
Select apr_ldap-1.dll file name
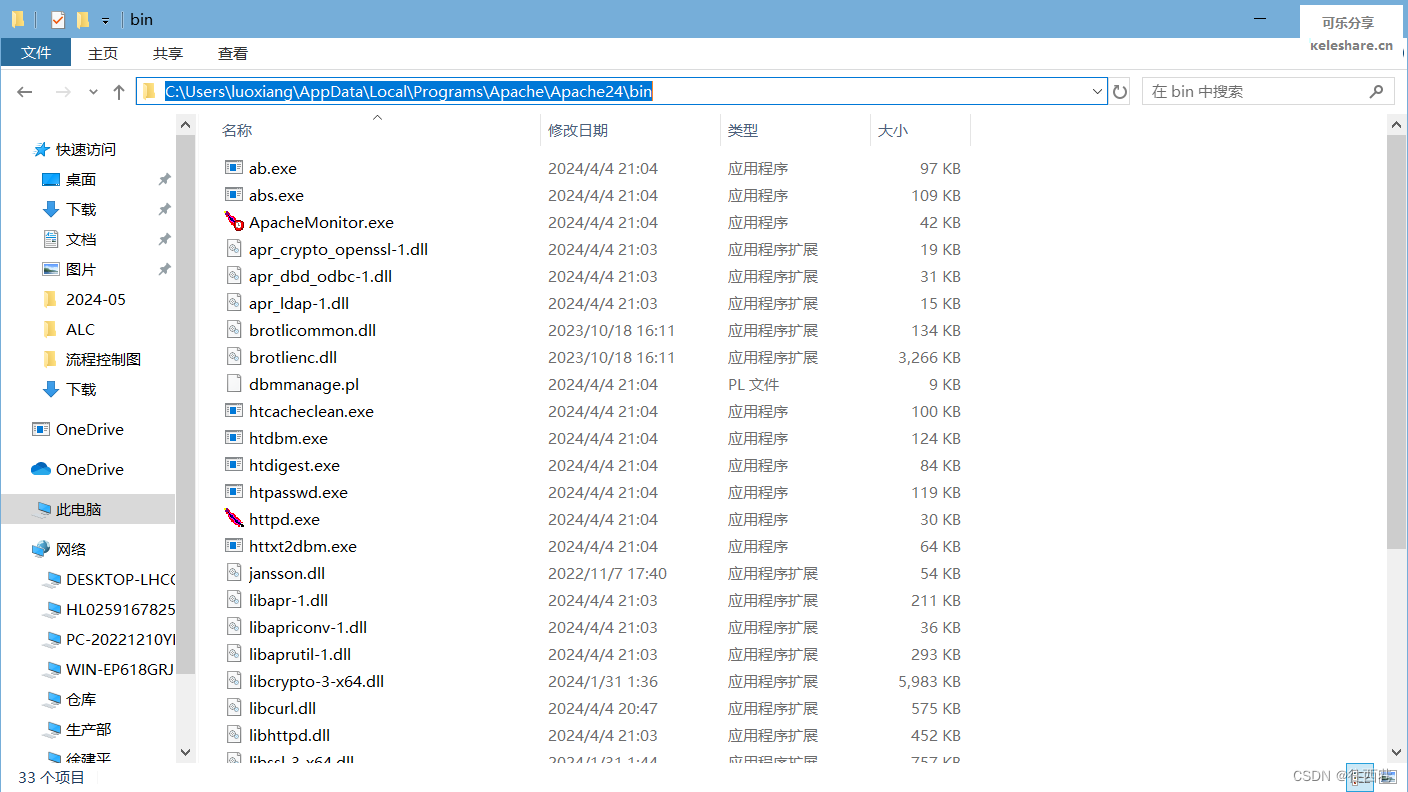point(299,303)
